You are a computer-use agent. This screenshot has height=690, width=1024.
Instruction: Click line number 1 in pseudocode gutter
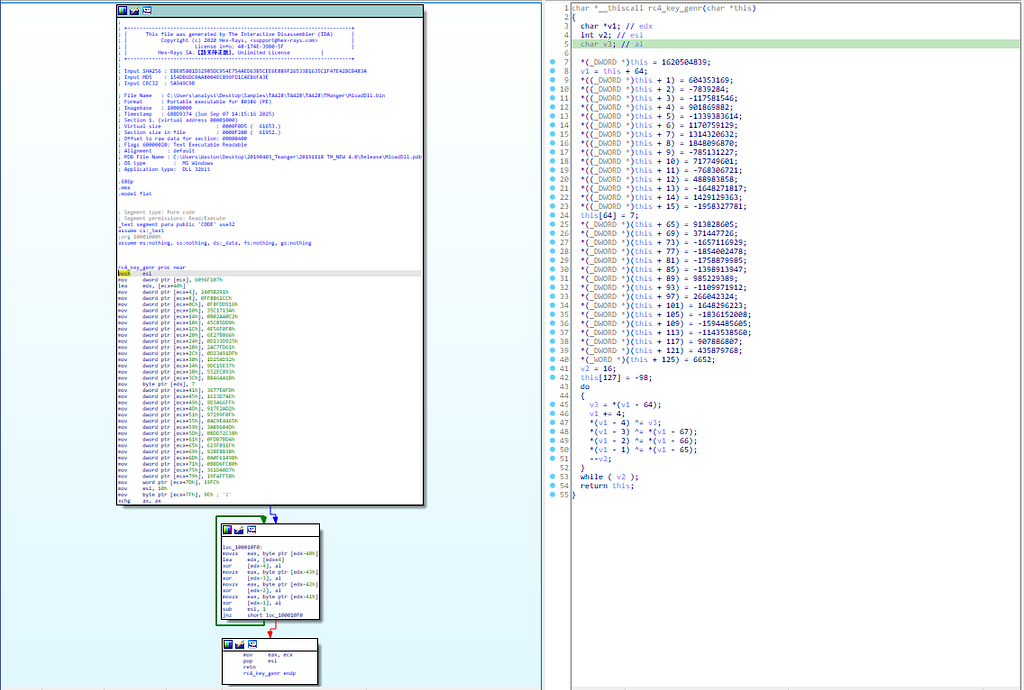click(x=566, y=8)
